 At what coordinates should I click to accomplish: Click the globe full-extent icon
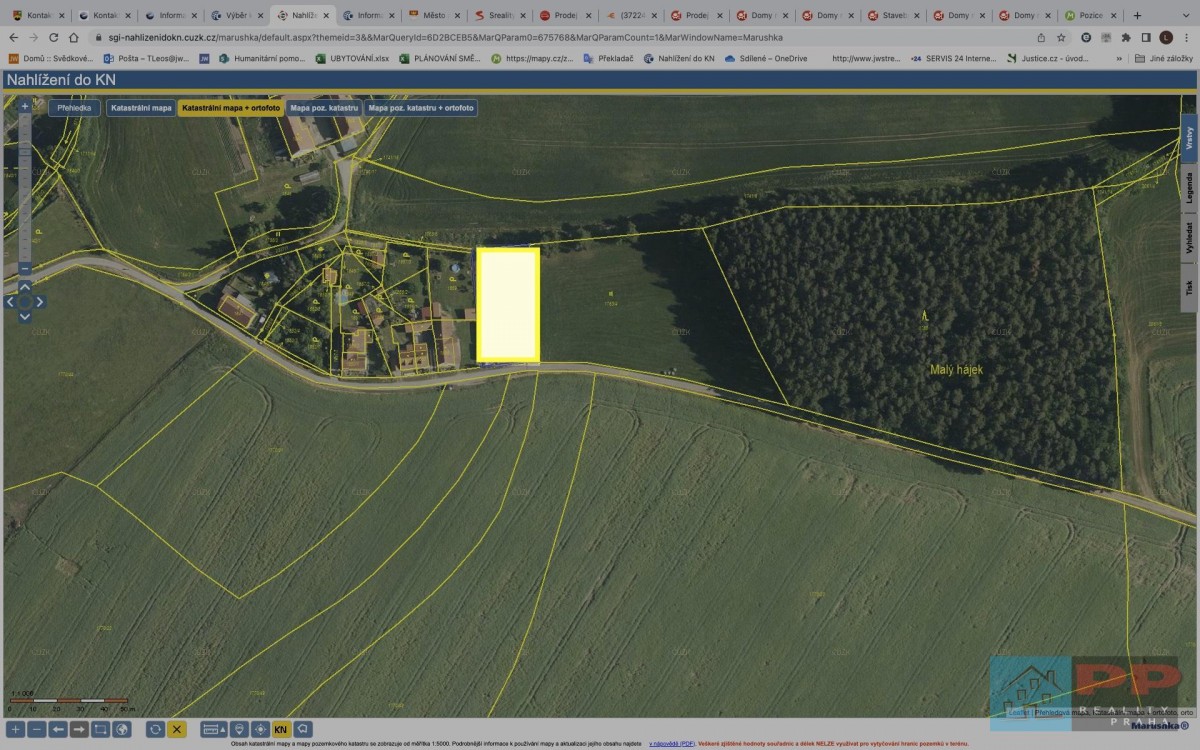tap(121, 730)
